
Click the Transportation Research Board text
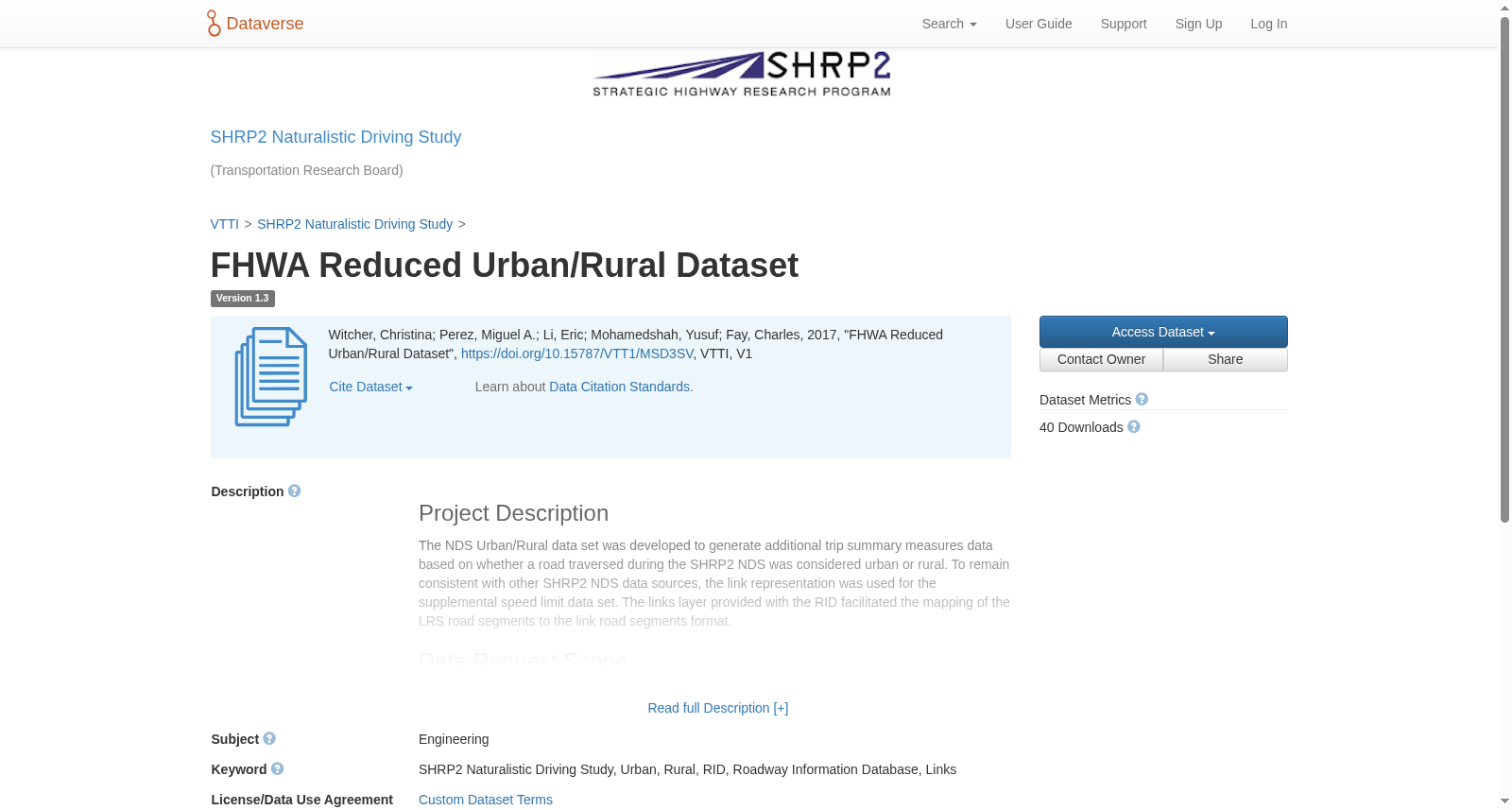point(306,170)
